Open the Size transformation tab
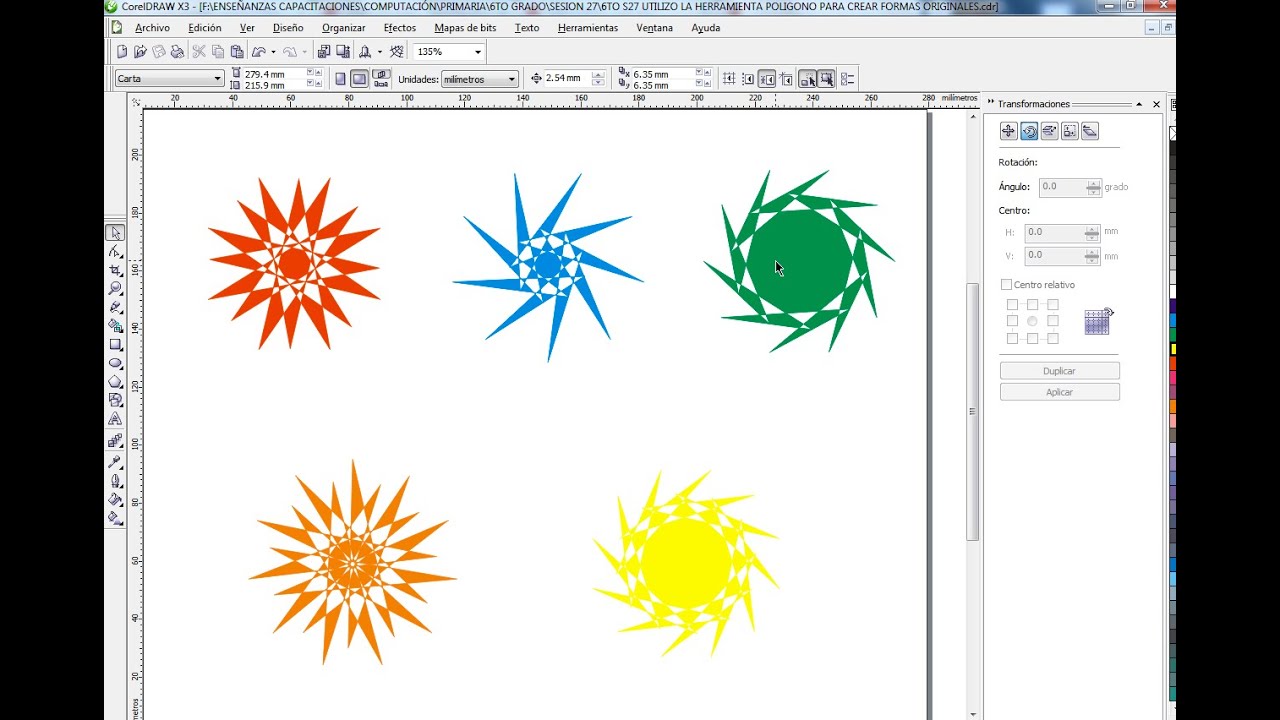1280x720 pixels. point(1070,131)
